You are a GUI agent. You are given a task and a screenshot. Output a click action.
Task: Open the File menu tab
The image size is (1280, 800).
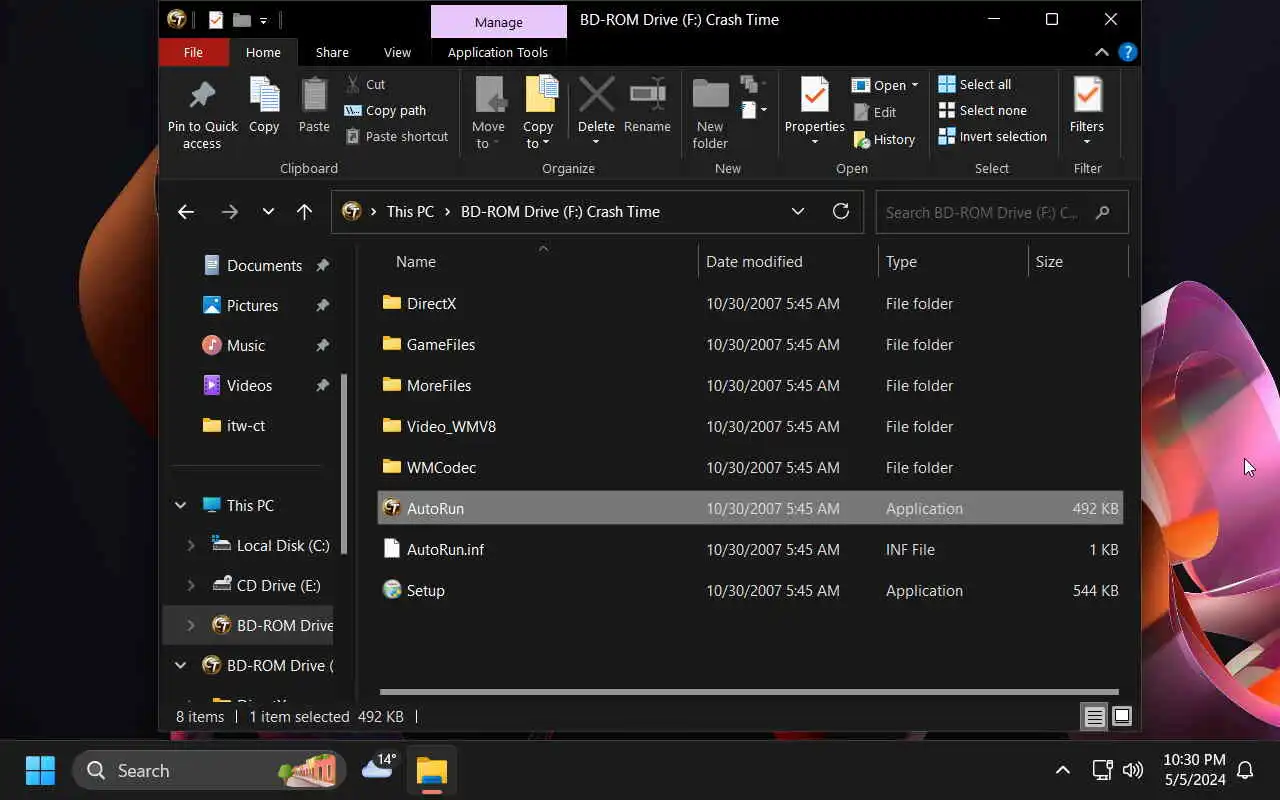point(193,52)
